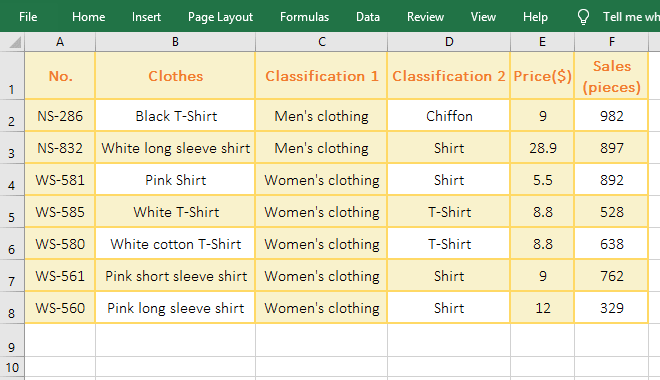660x380 pixels.
Task: Open the Help tab
Action: coord(535,17)
